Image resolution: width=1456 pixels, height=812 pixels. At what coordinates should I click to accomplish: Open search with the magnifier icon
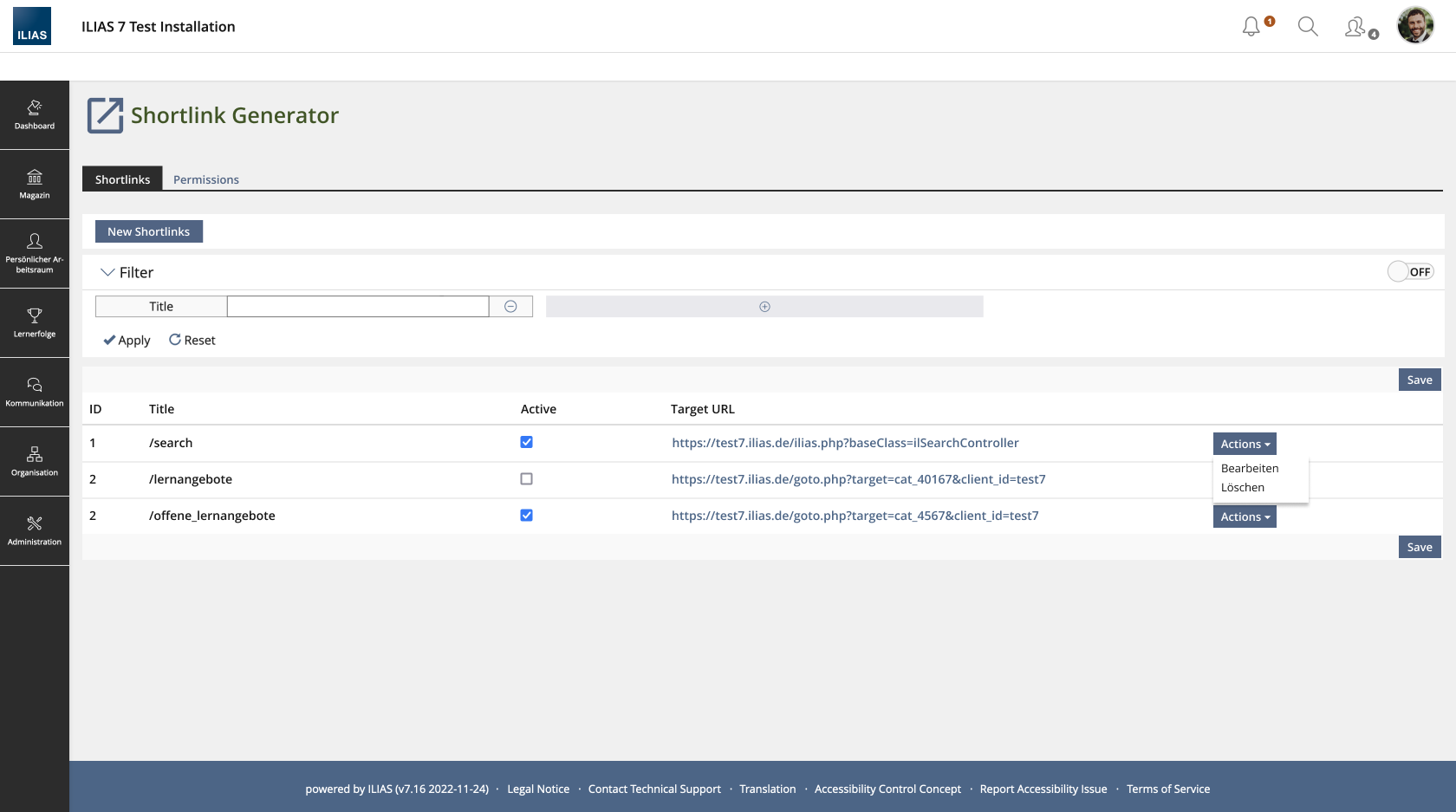1307,27
